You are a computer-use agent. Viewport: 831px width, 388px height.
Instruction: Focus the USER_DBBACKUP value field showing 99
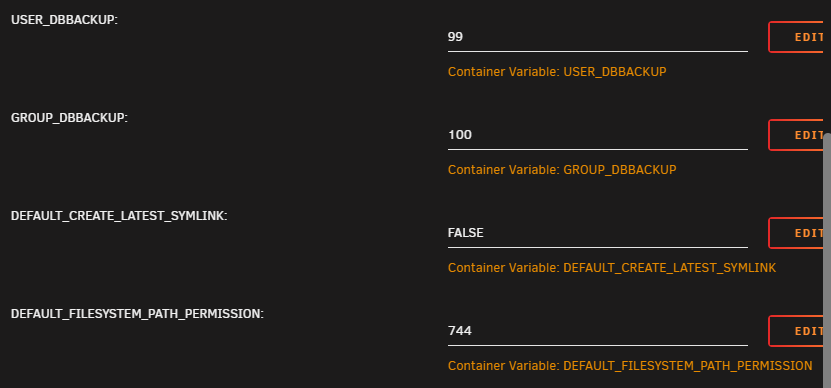(598, 37)
